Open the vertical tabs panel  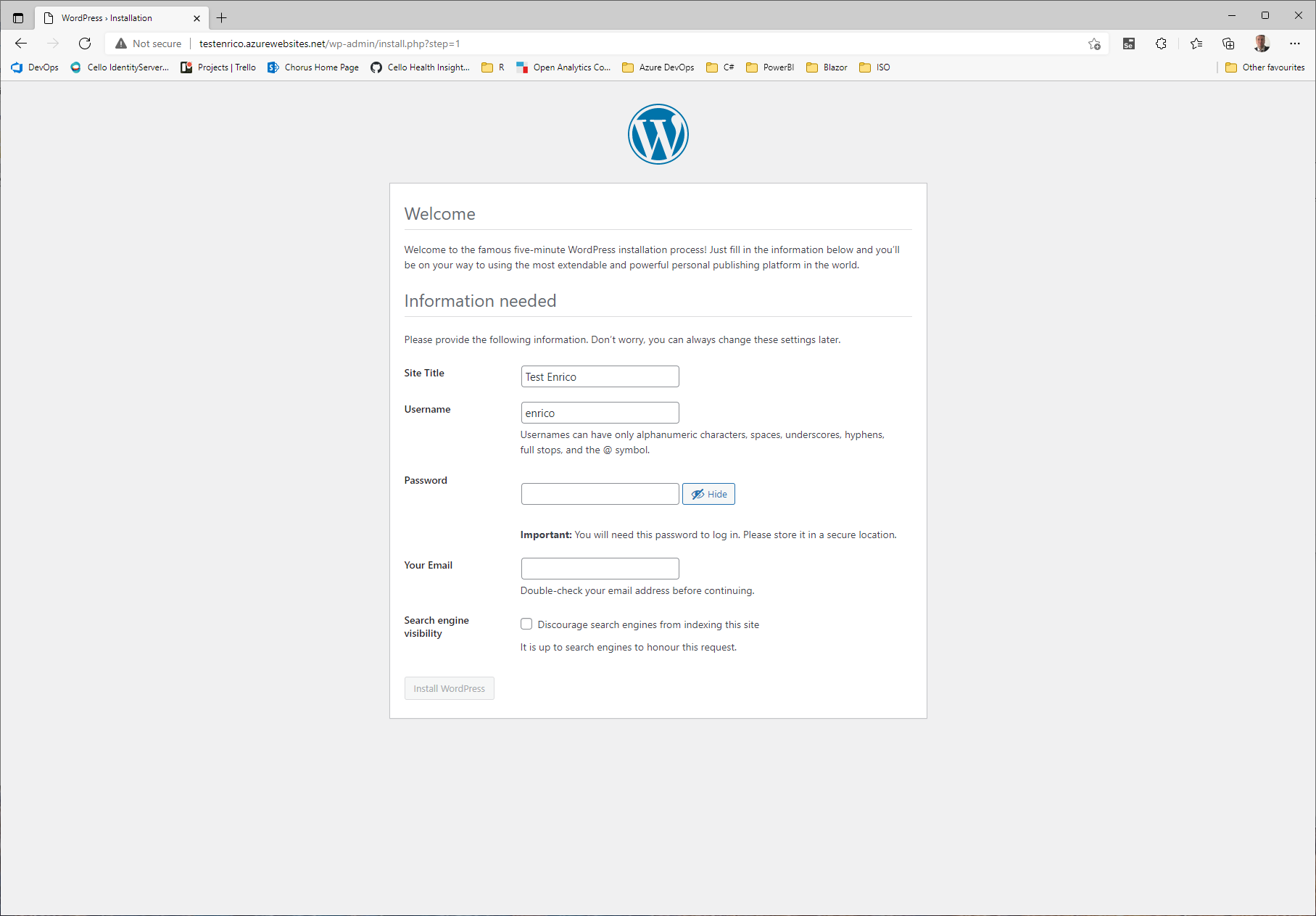tap(18, 17)
